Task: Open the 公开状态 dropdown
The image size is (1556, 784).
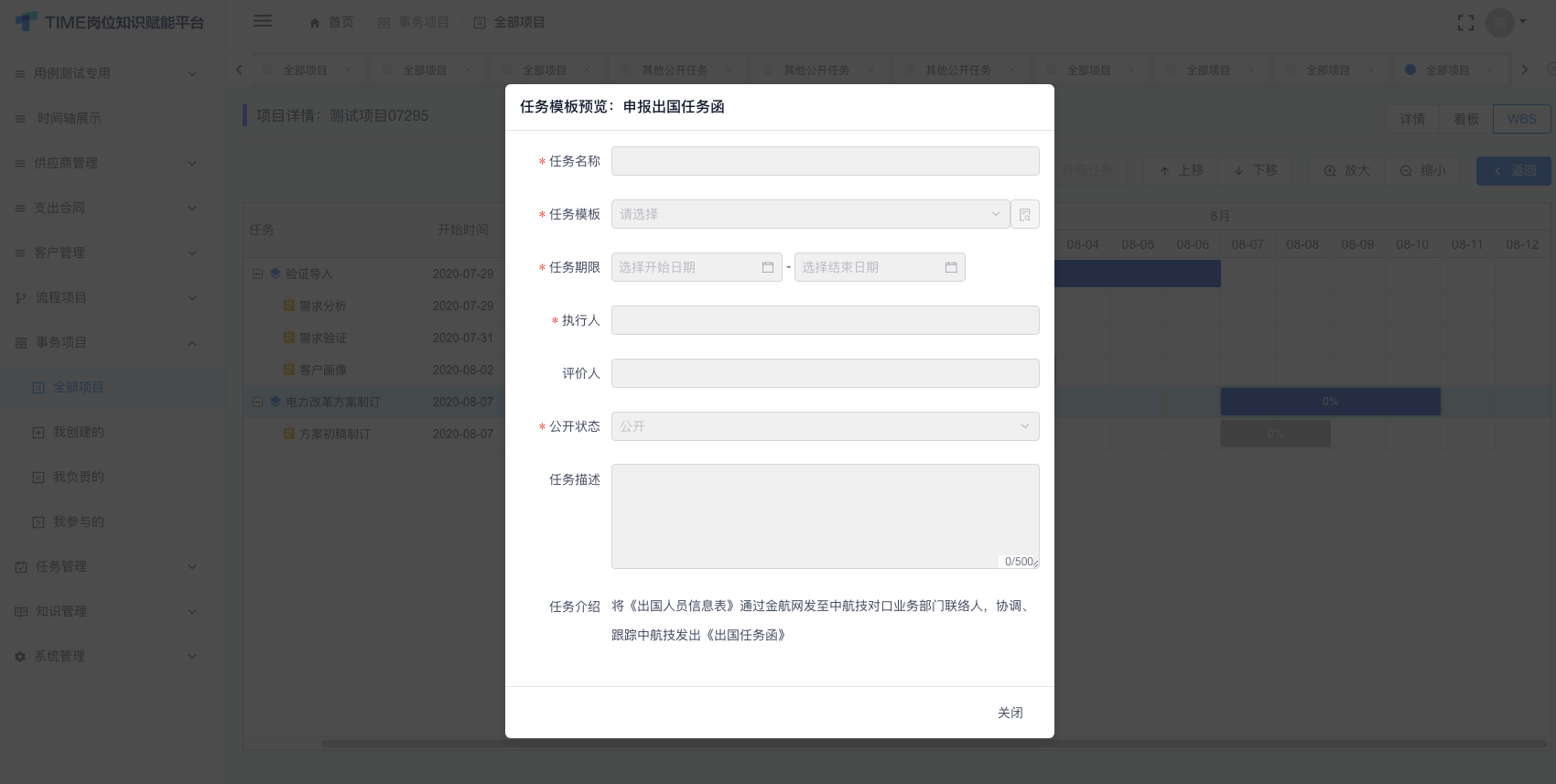Action: coord(825,426)
